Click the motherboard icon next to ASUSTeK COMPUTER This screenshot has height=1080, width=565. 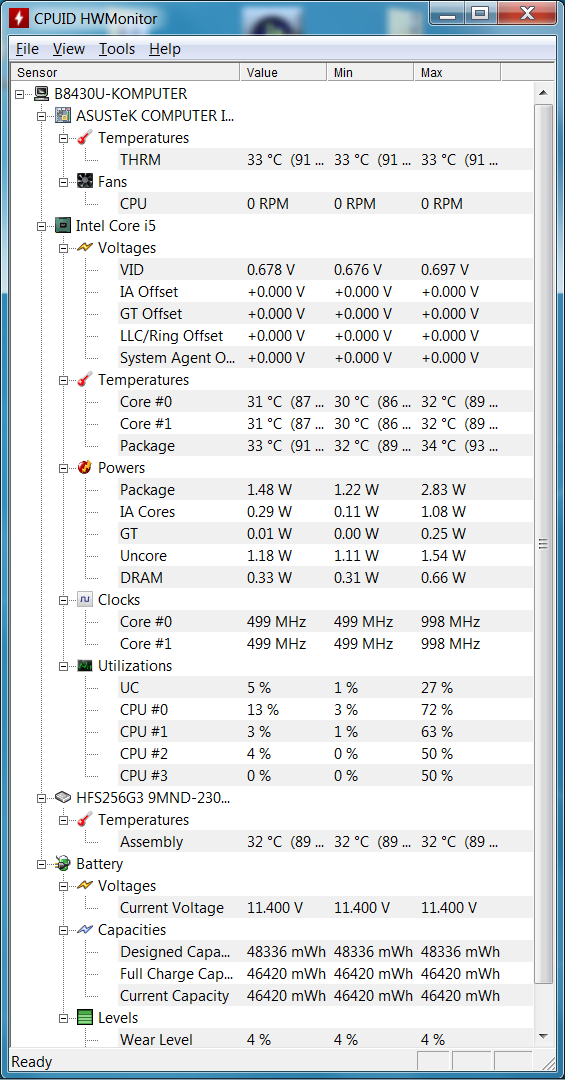pos(63,116)
